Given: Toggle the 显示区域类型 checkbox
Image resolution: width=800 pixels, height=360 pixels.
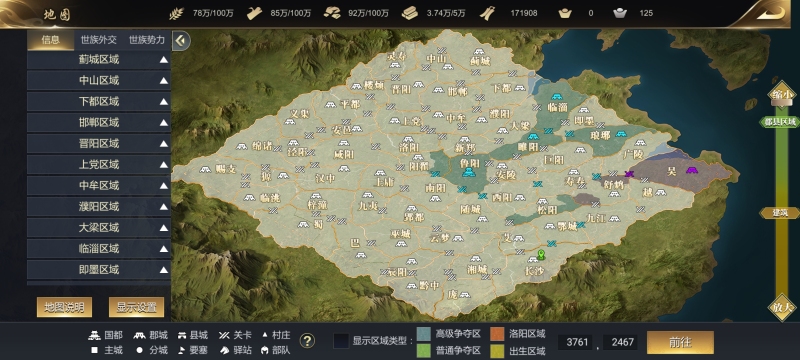Looking at the screenshot, I should point(341,341).
